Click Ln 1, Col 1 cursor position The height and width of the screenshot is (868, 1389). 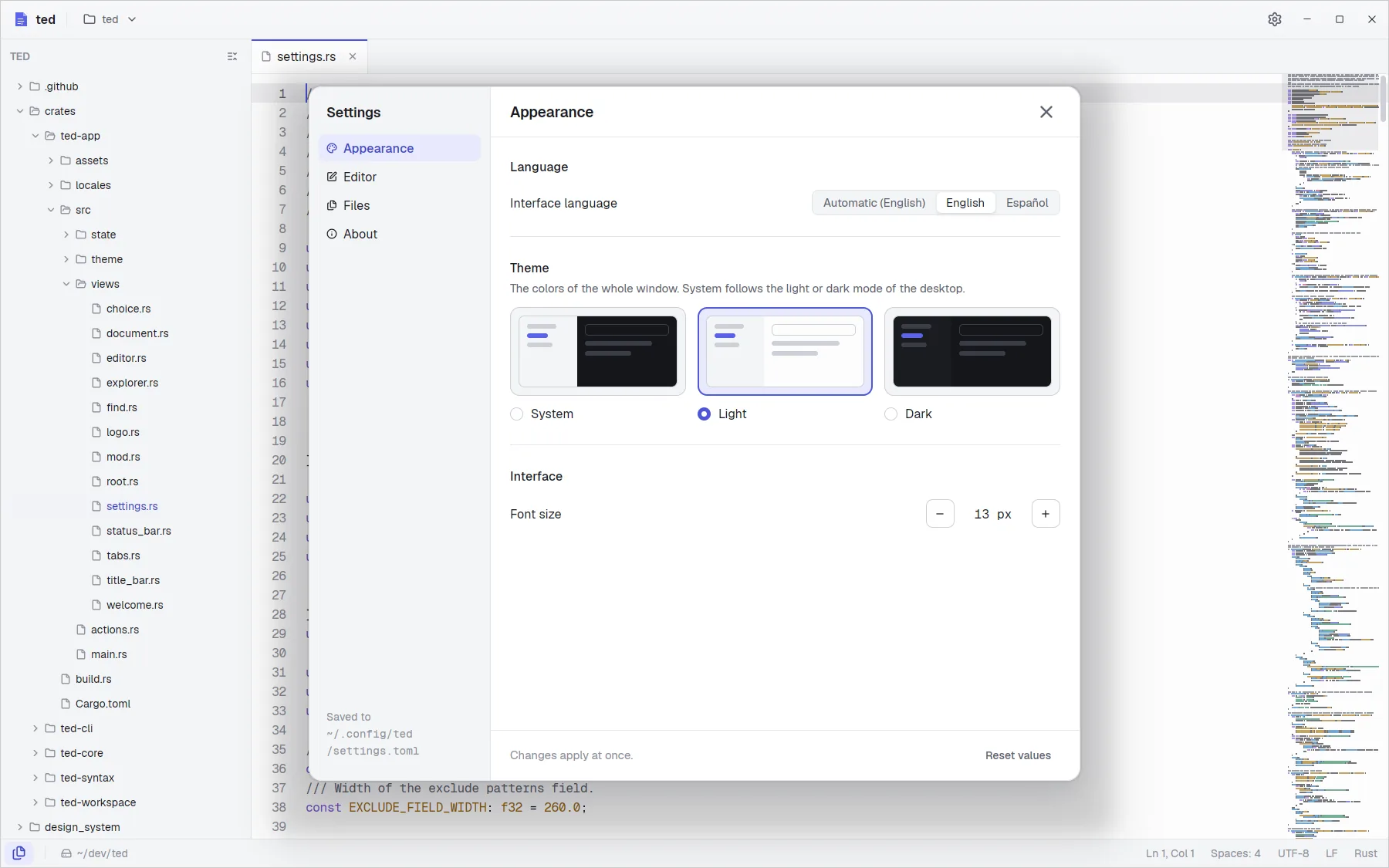1170,853
